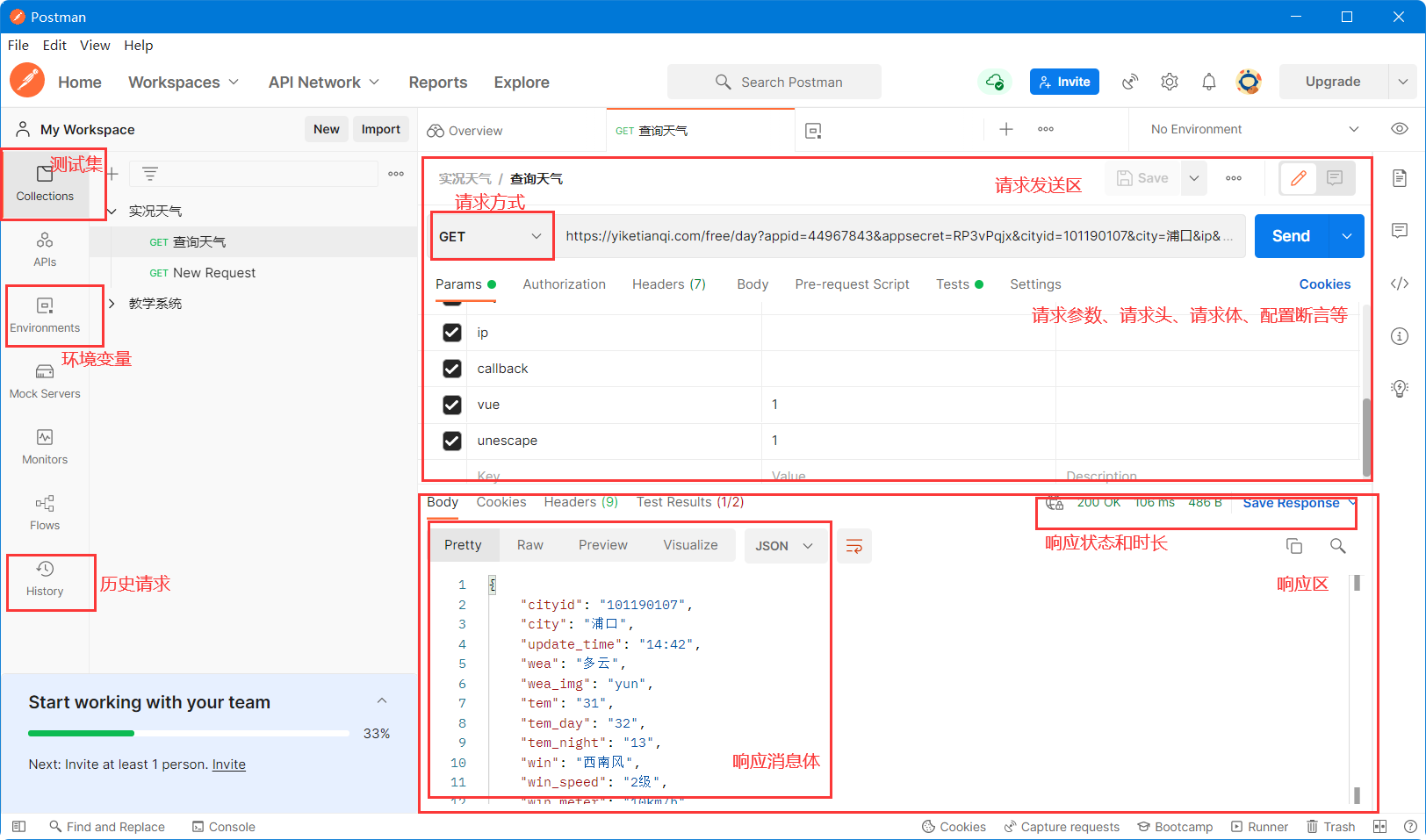
Task: Click the edit pencil icon
Action: pos(1299,178)
